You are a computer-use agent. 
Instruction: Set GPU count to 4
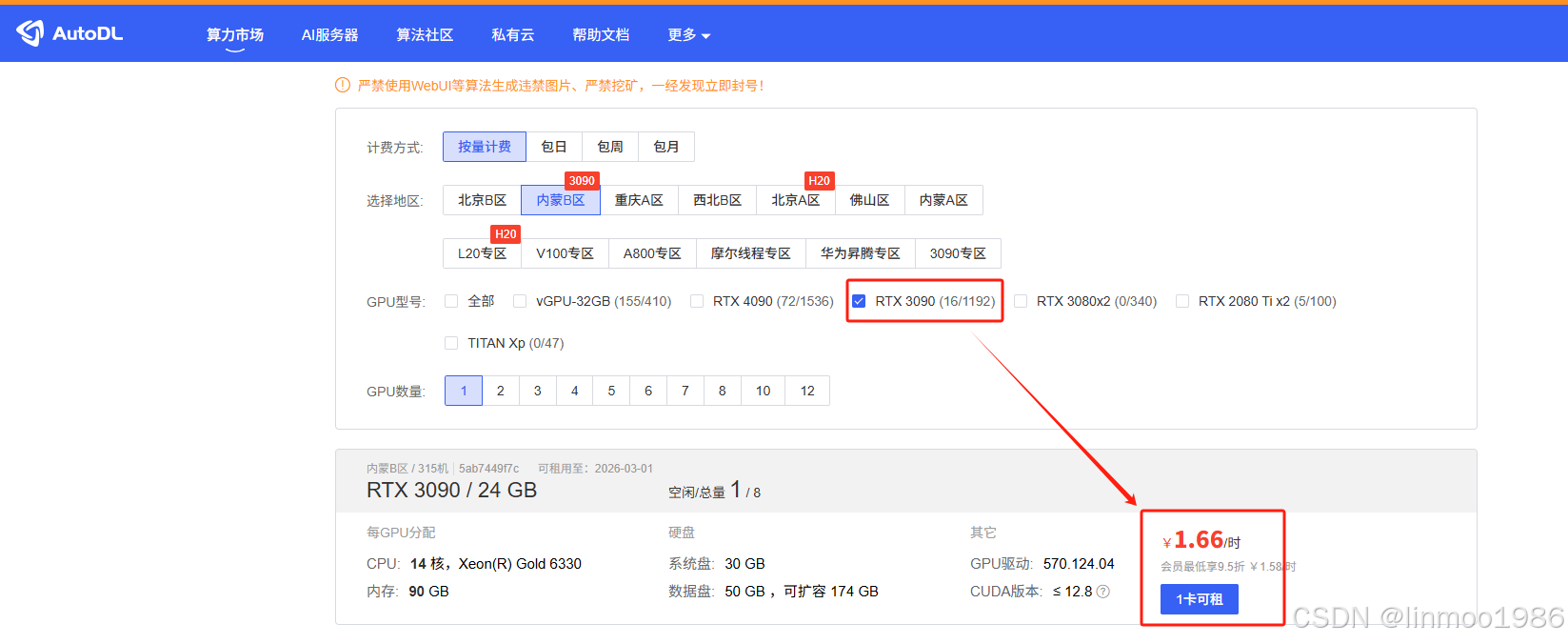[x=575, y=391]
